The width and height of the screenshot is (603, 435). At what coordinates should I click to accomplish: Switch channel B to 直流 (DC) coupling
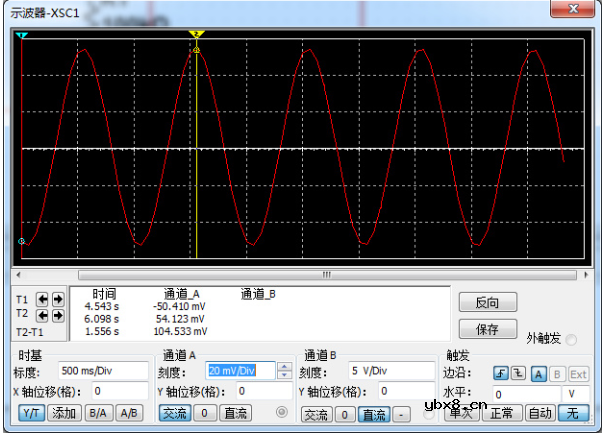374,413
